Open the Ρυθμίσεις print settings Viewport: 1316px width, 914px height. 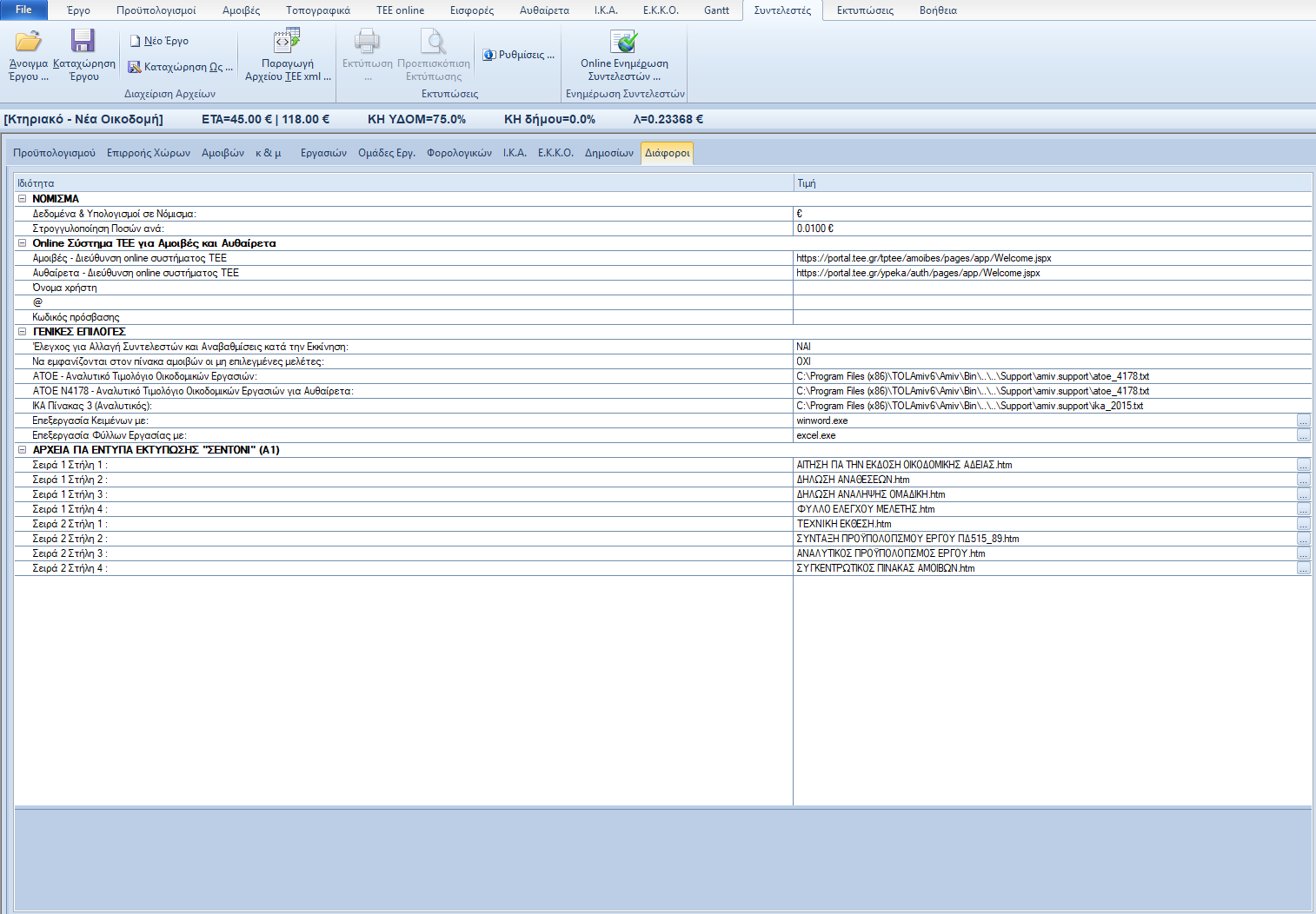(519, 55)
